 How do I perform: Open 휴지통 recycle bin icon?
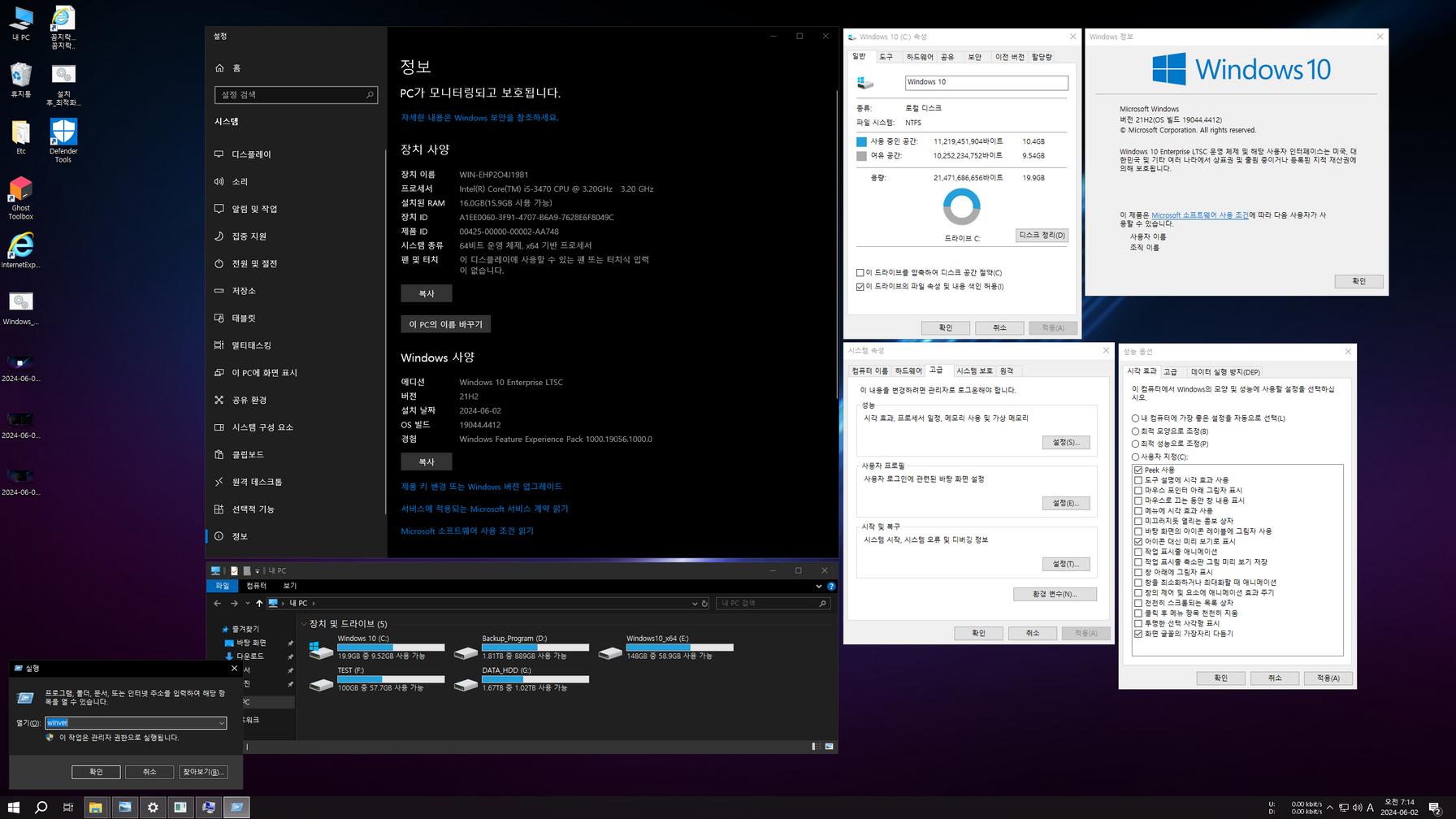point(20,80)
